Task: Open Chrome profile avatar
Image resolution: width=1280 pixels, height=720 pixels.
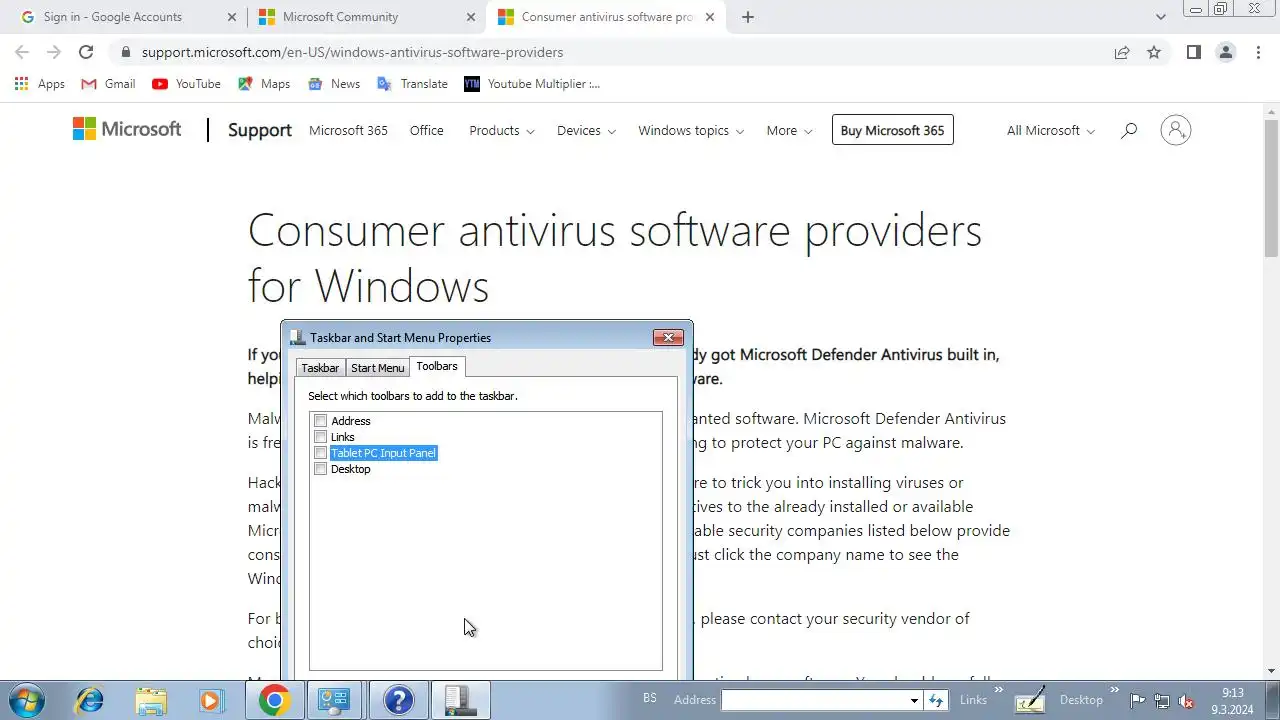Action: tap(1225, 52)
